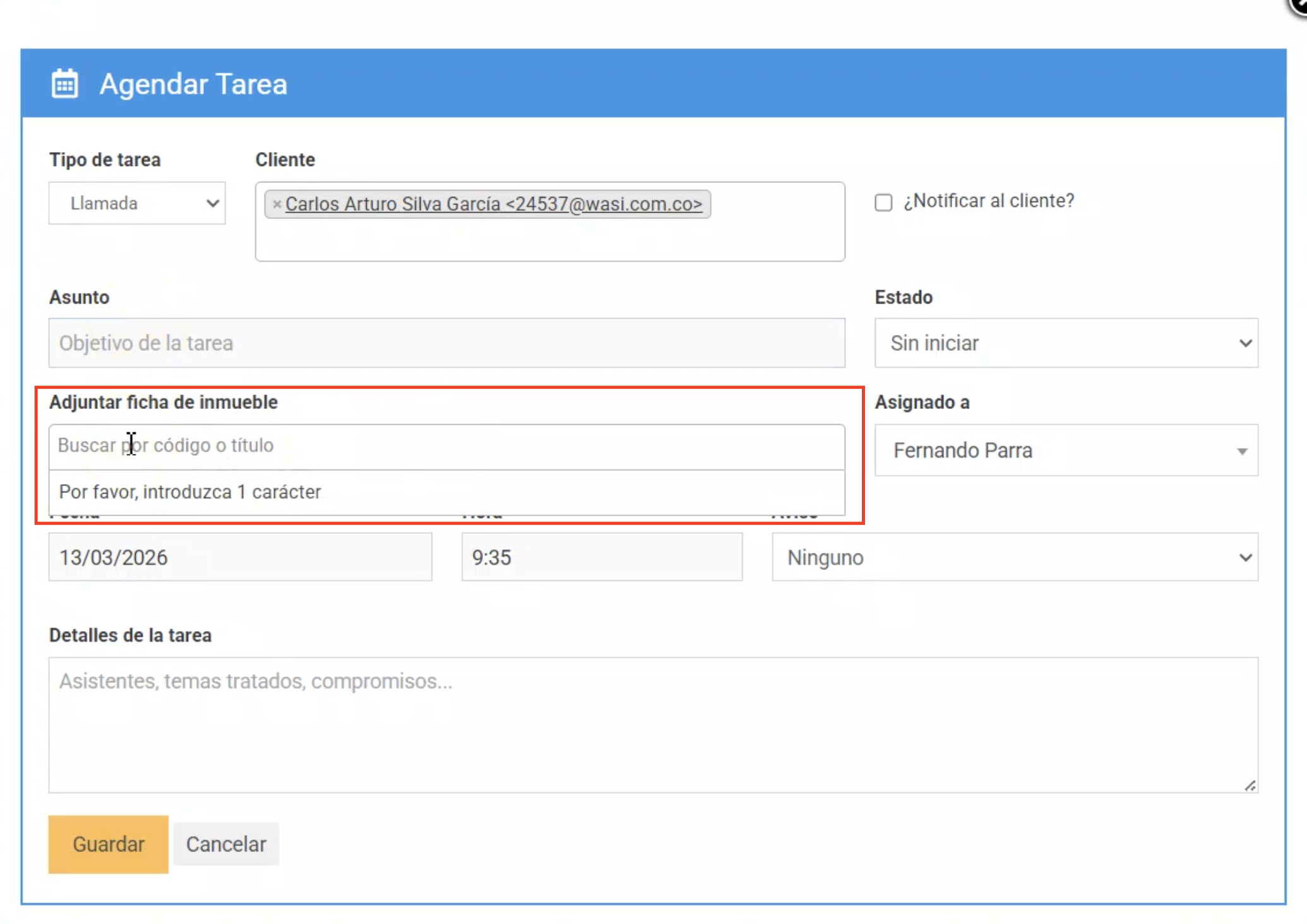1307x924 pixels.
Task: Click the calendar icon beside Agendar Tarea
Action: (x=64, y=84)
